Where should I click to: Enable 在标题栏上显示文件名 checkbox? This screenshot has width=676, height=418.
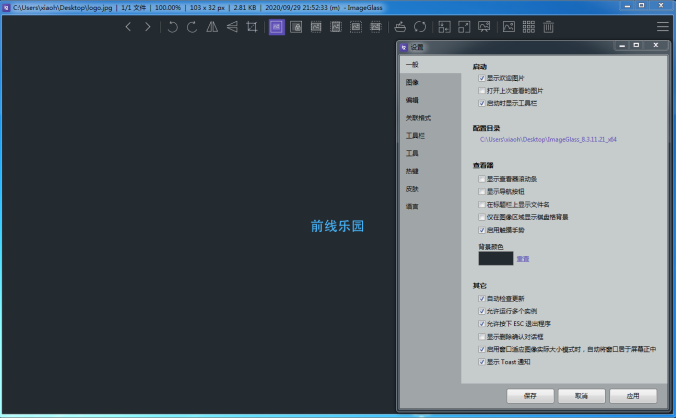pyautogui.click(x=482, y=204)
